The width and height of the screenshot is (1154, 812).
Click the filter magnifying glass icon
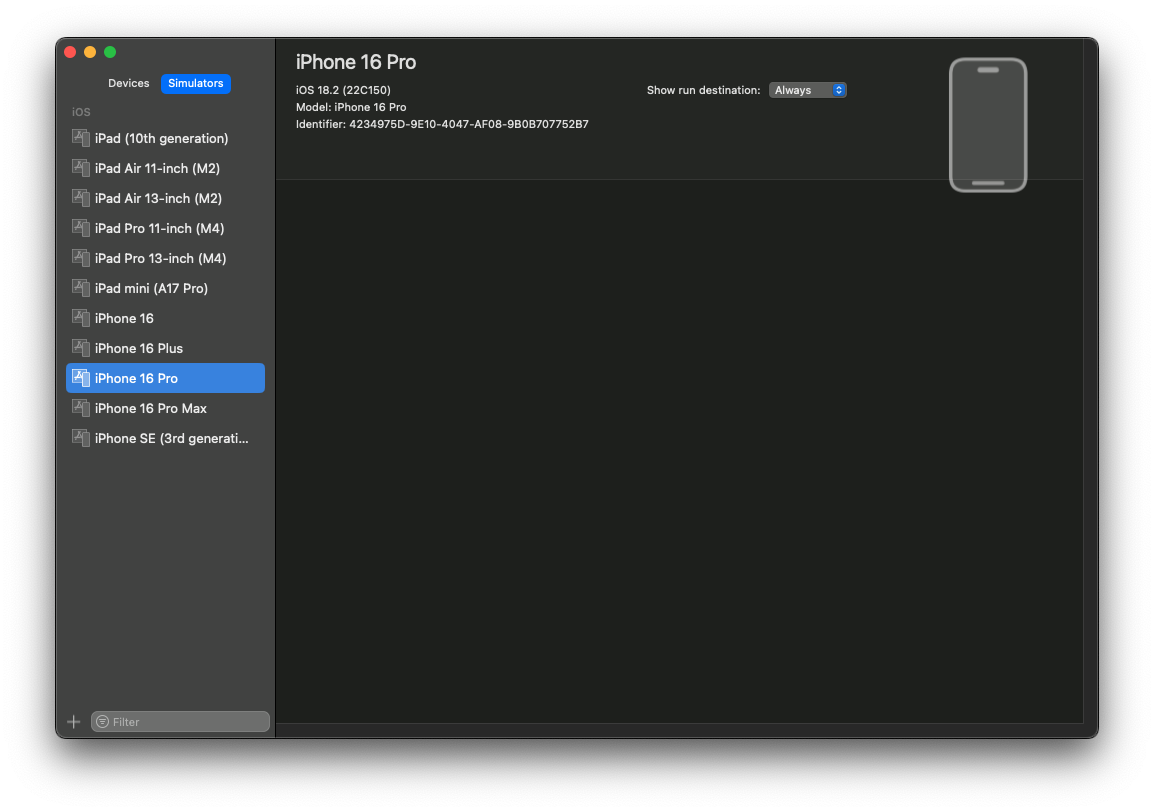102,721
